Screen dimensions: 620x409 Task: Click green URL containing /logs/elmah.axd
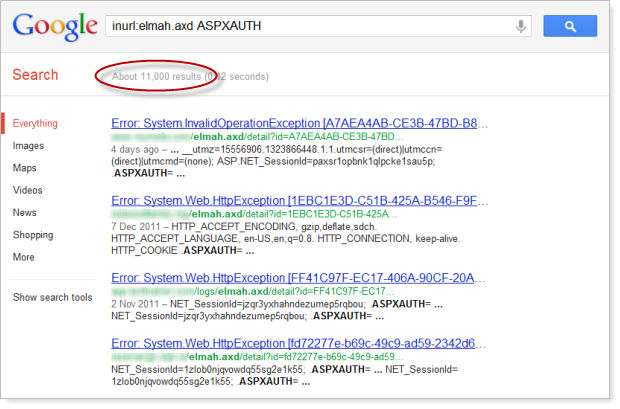pos(253,292)
